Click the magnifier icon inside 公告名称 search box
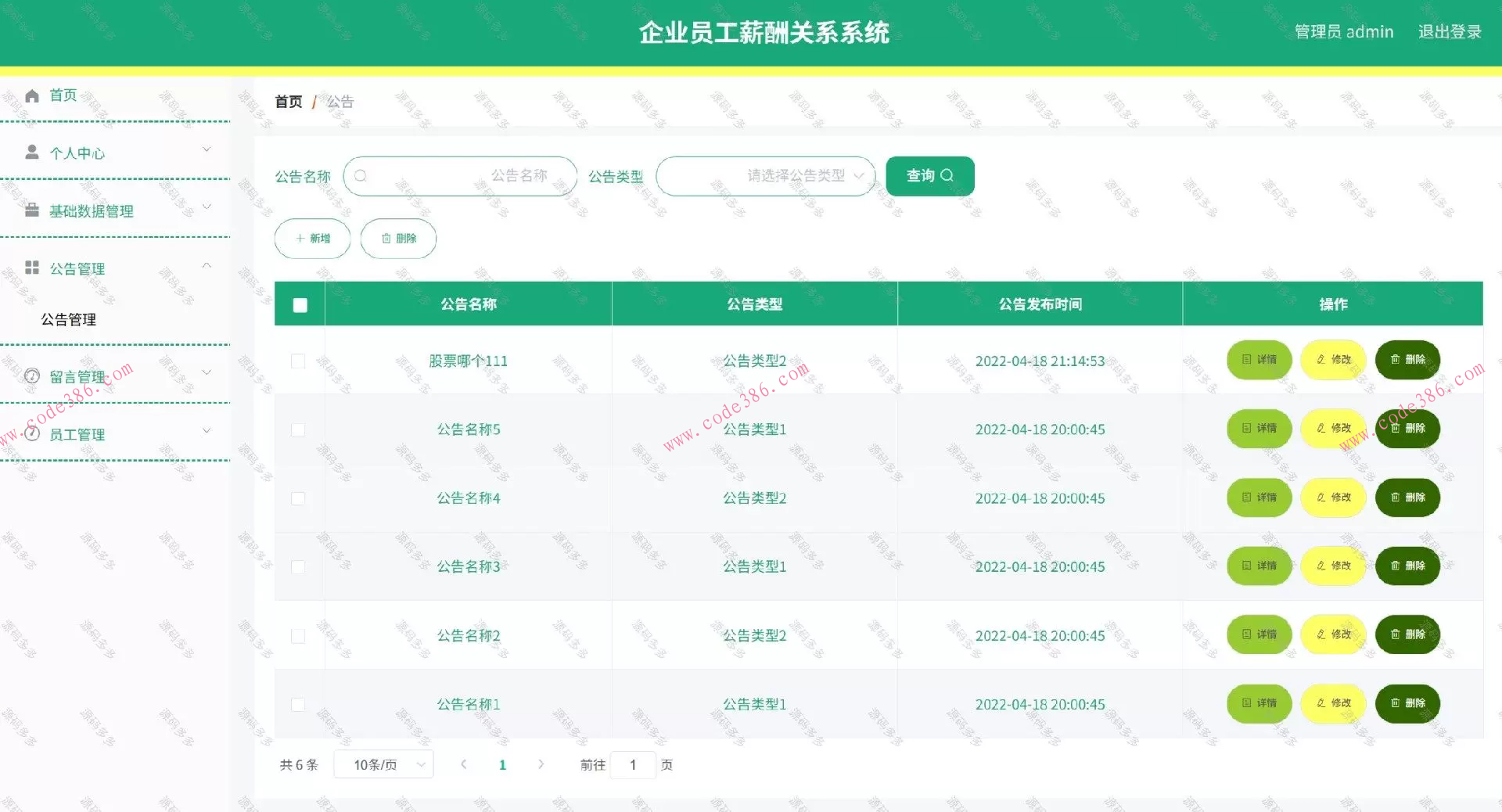Screen dimensions: 1502x812 click(361, 175)
